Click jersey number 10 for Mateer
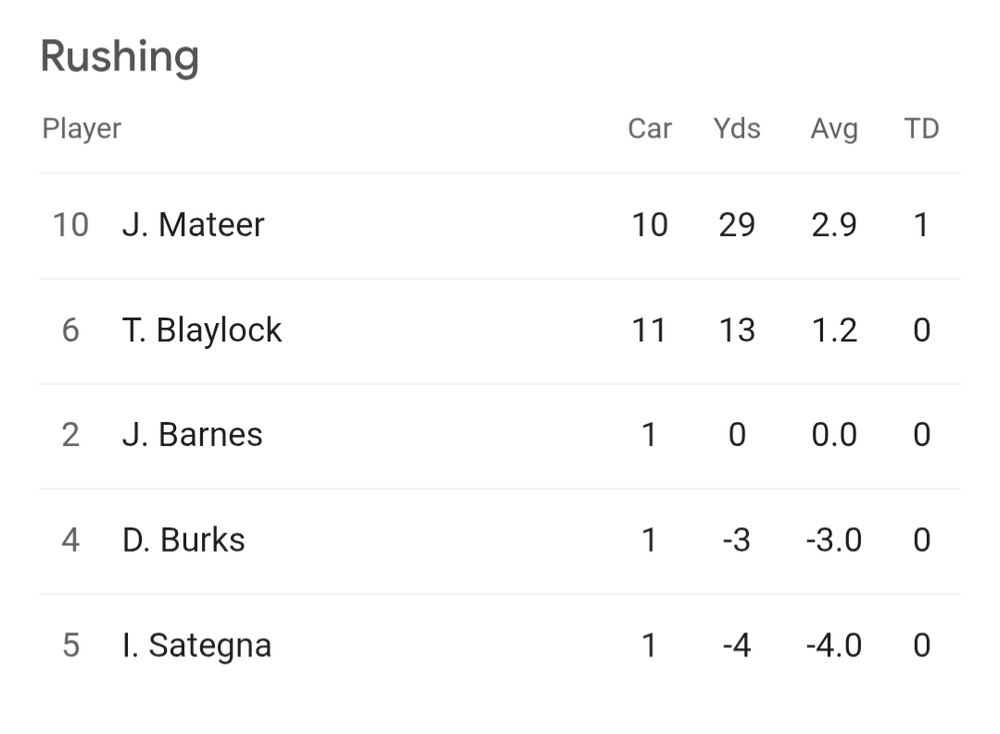Viewport: 1000px width, 734px height. coord(70,225)
